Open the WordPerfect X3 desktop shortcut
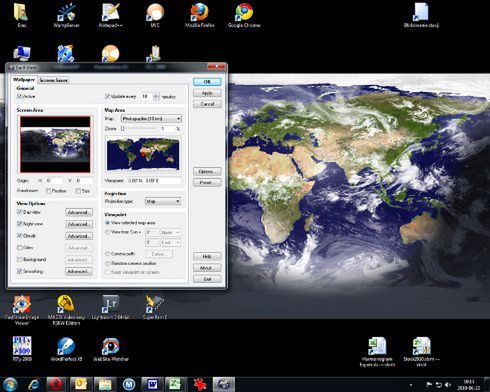Screen dimensions: 490x392 coord(66,349)
